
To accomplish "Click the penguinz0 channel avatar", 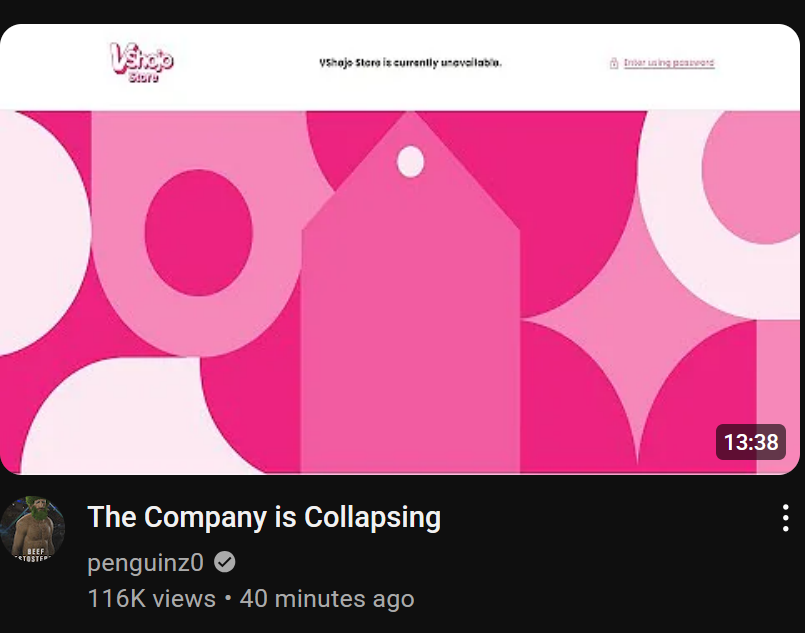I will [x=32, y=529].
